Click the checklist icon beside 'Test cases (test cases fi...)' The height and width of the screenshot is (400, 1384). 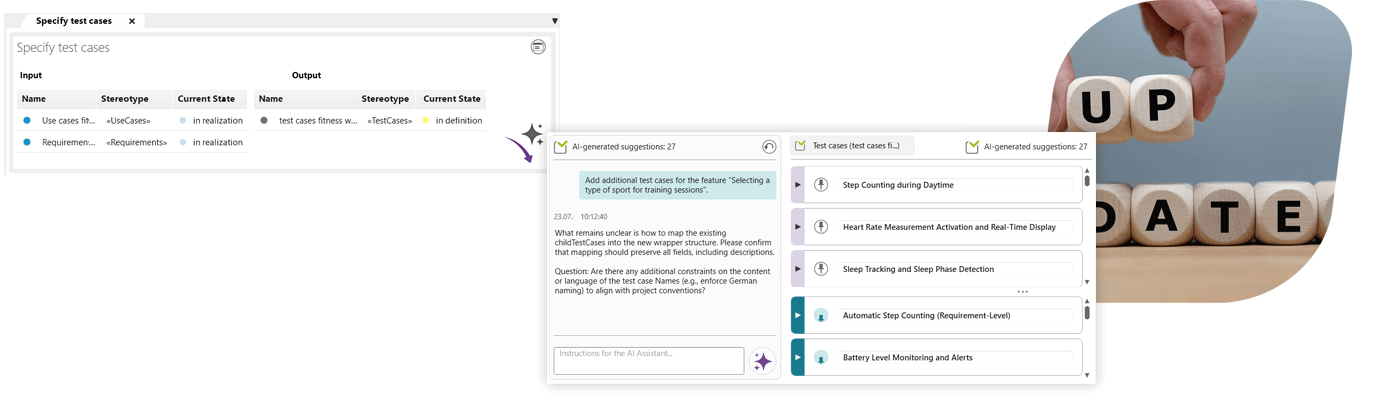(x=800, y=146)
